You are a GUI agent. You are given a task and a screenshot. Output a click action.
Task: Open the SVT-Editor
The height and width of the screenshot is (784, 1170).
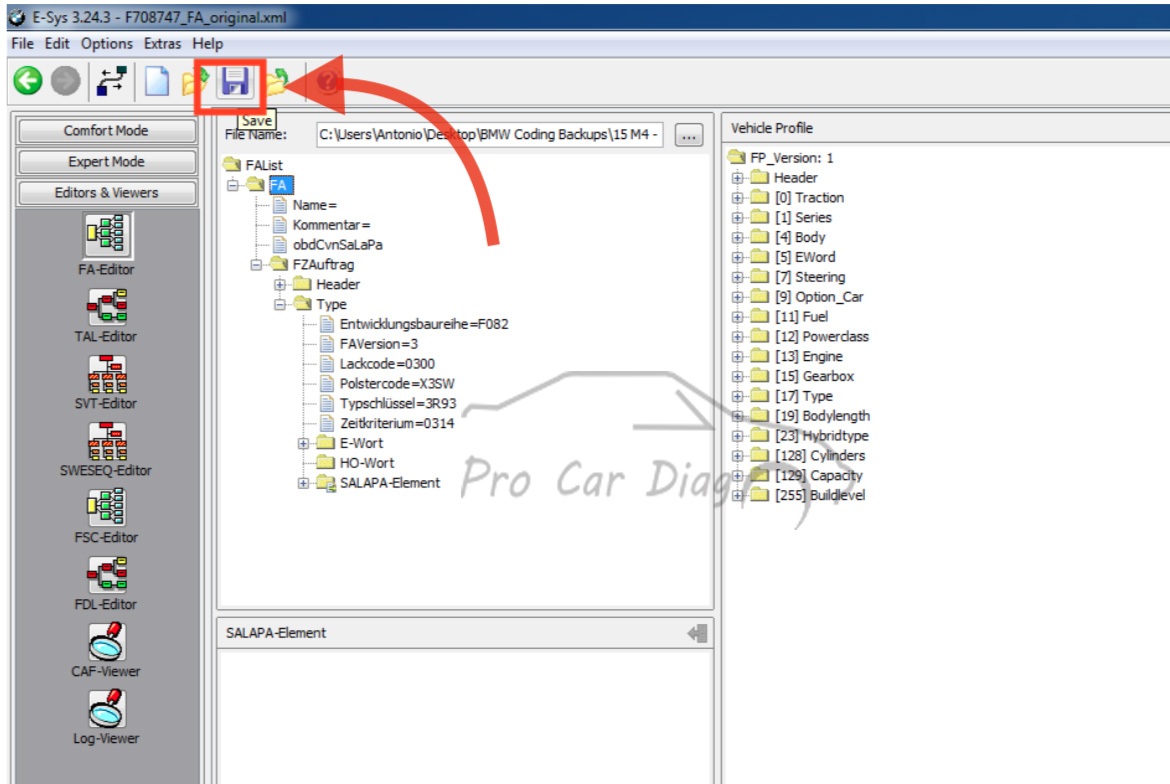[106, 383]
